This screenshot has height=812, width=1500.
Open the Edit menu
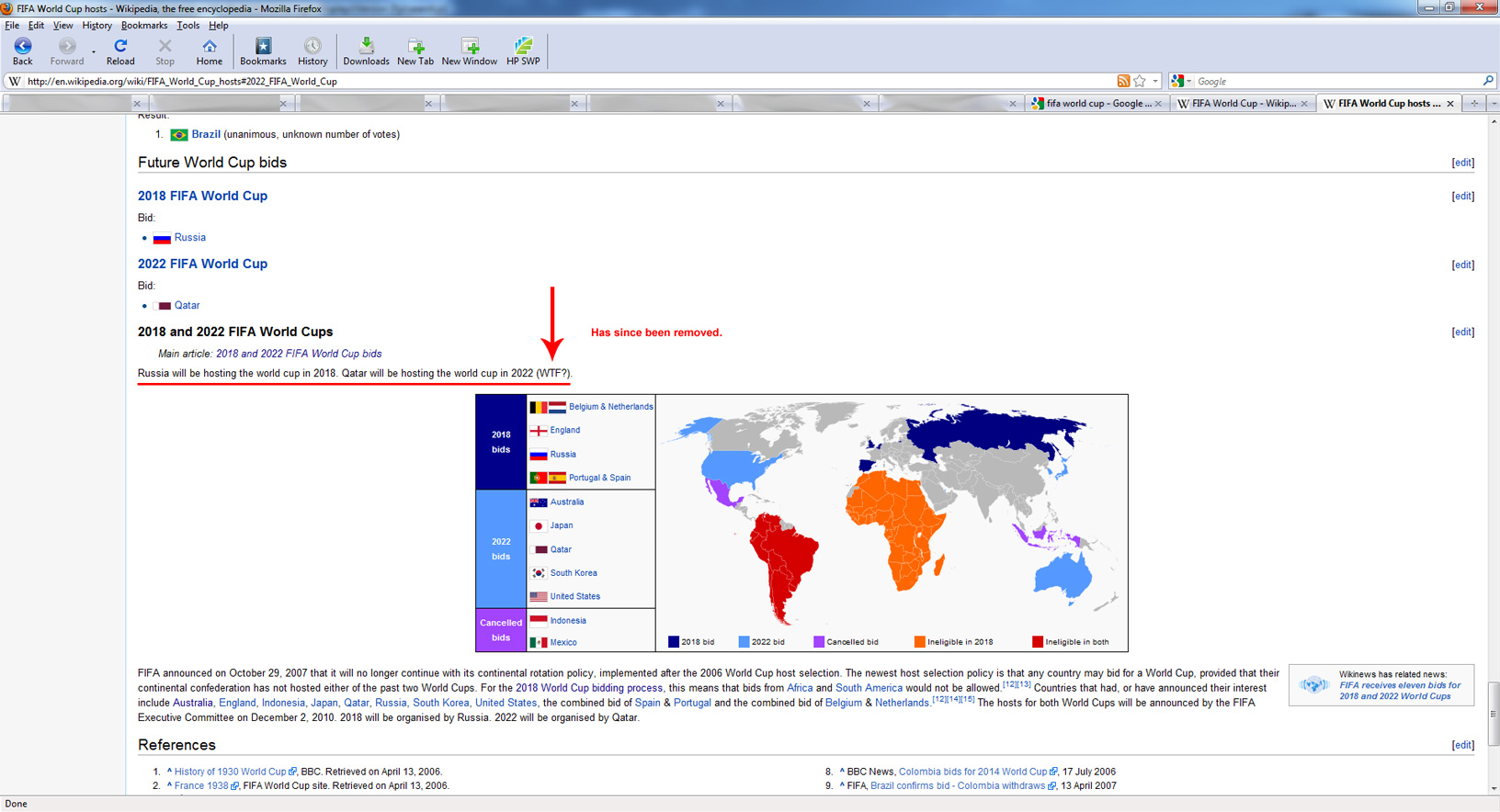pyautogui.click(x=36, y=26)
